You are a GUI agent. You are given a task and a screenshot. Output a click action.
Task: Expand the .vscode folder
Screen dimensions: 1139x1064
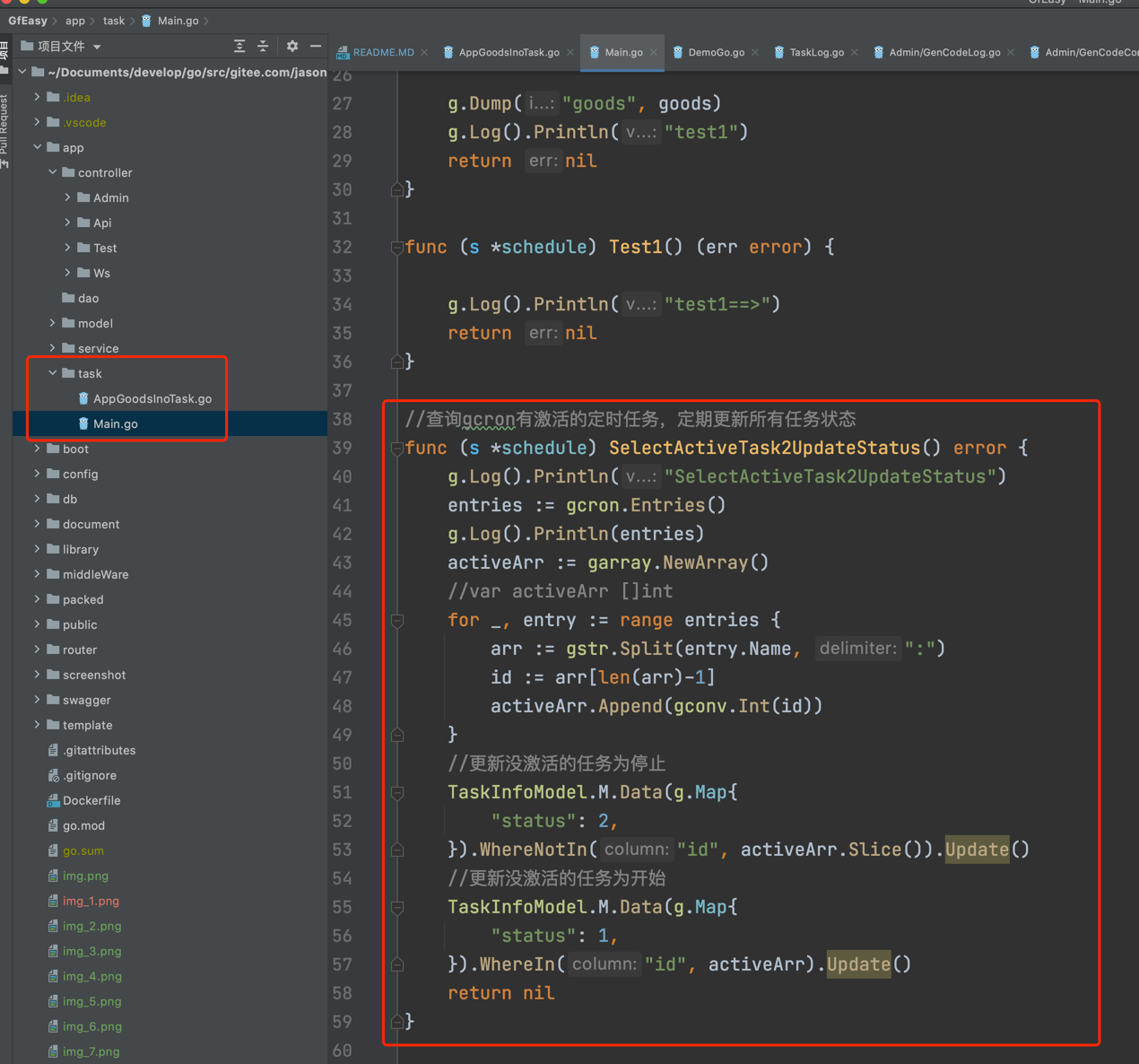point(37,122)
